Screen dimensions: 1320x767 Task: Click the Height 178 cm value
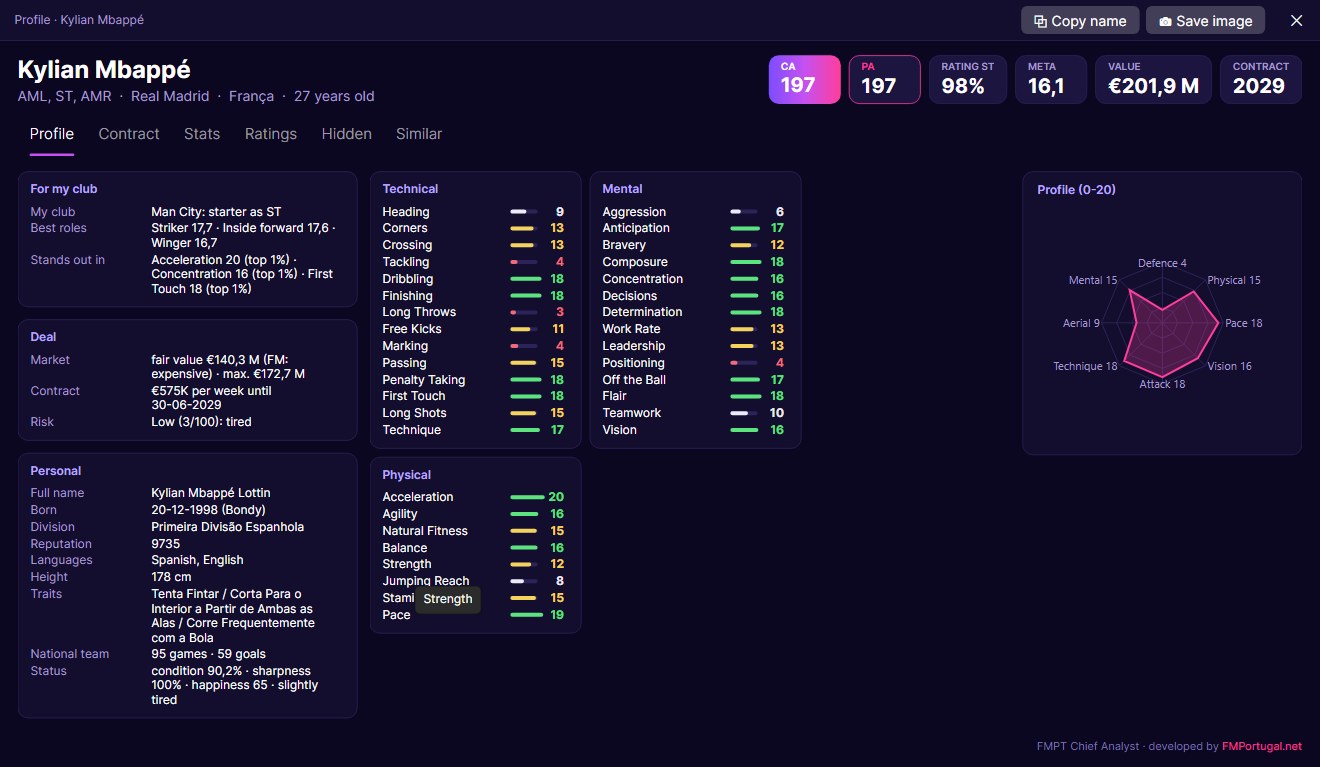tap(171, 577)
